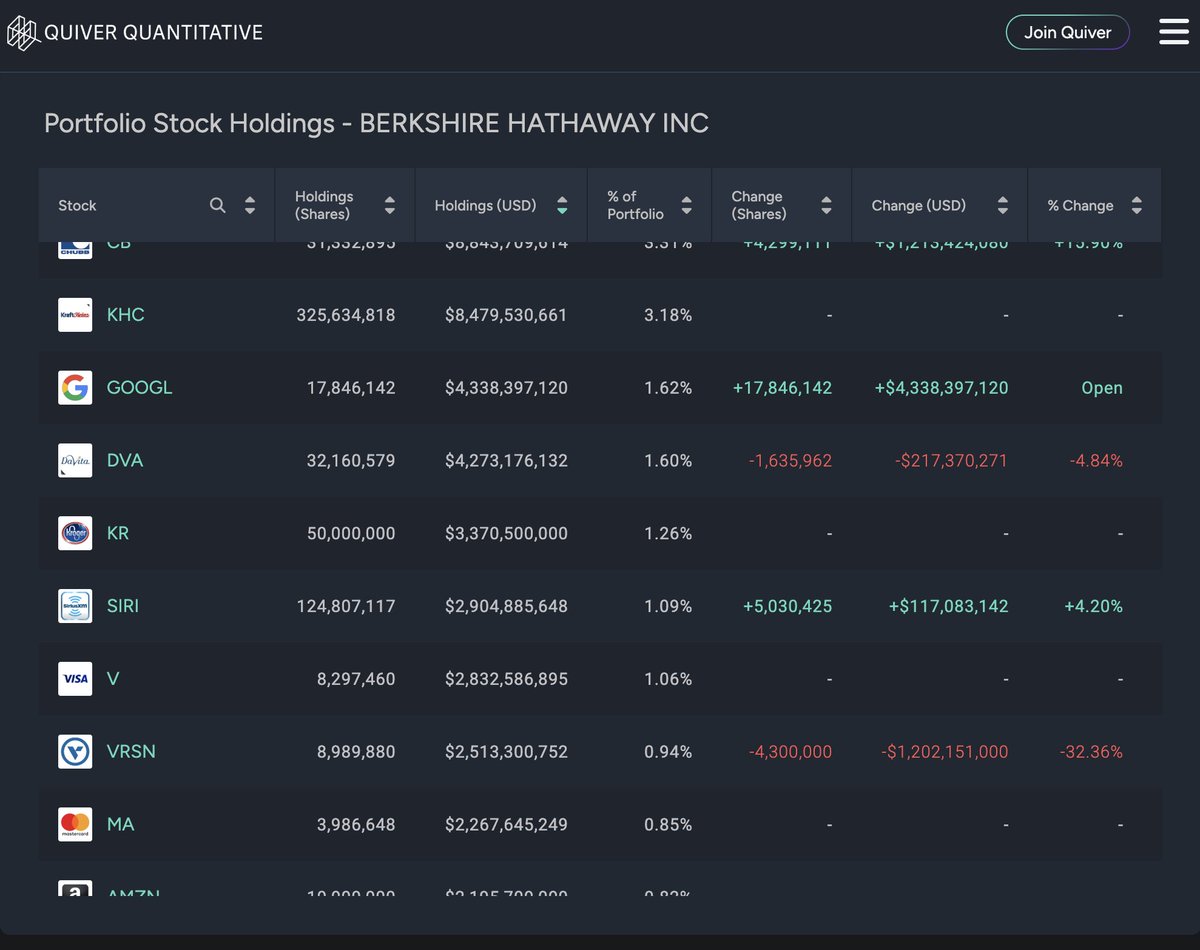This screenshot has width=1200, height=950.
Task: Click the Kraft Heinz logo icon
Action: [x=75, y=315]
